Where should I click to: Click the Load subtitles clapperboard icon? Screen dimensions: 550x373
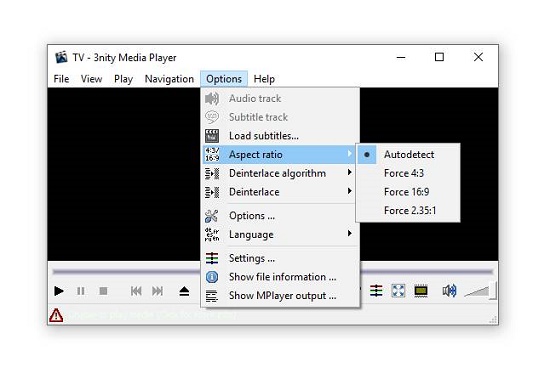coord(212,136)
